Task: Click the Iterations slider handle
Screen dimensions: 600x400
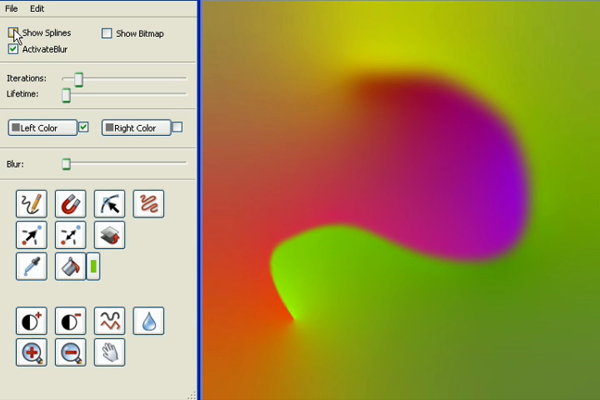Action: pyautogui.click(x=78, y=79)
